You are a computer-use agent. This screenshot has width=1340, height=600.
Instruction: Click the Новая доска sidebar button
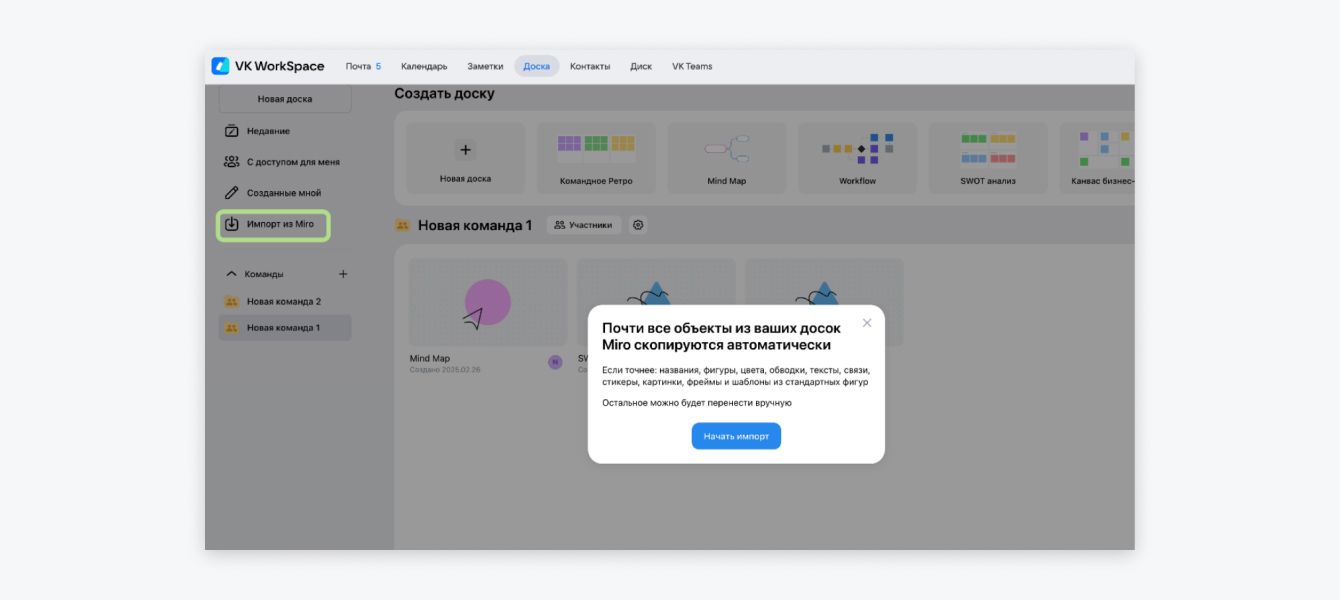[x=285, y=99]
